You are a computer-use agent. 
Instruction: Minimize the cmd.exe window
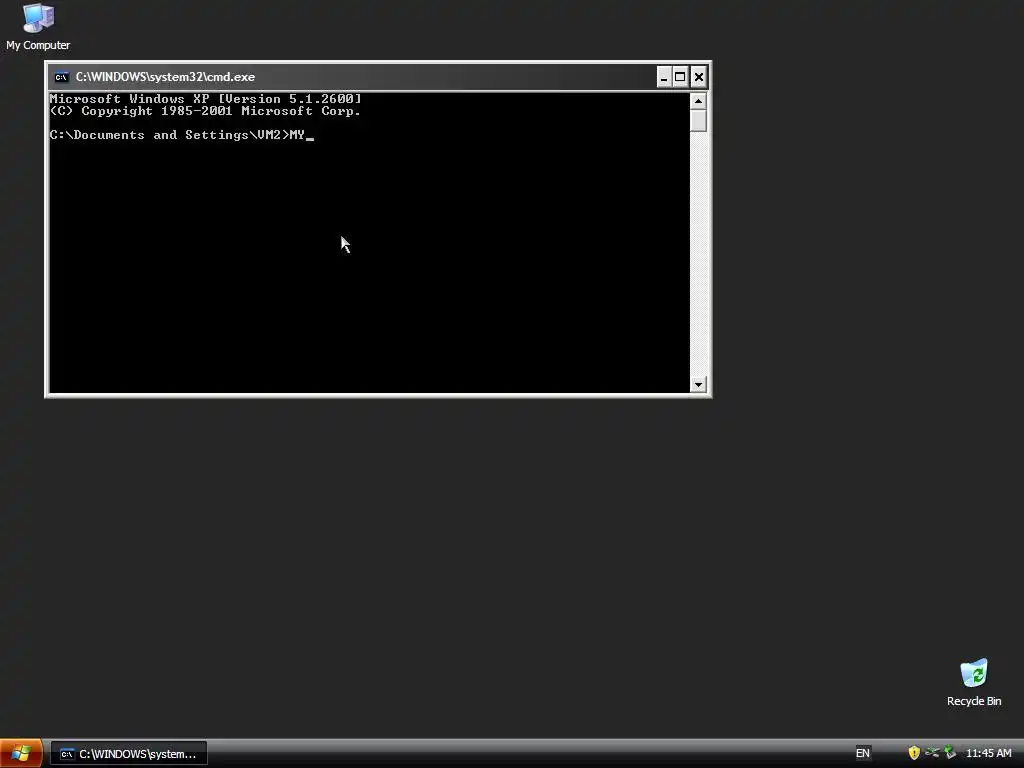(x=664, y=77)
